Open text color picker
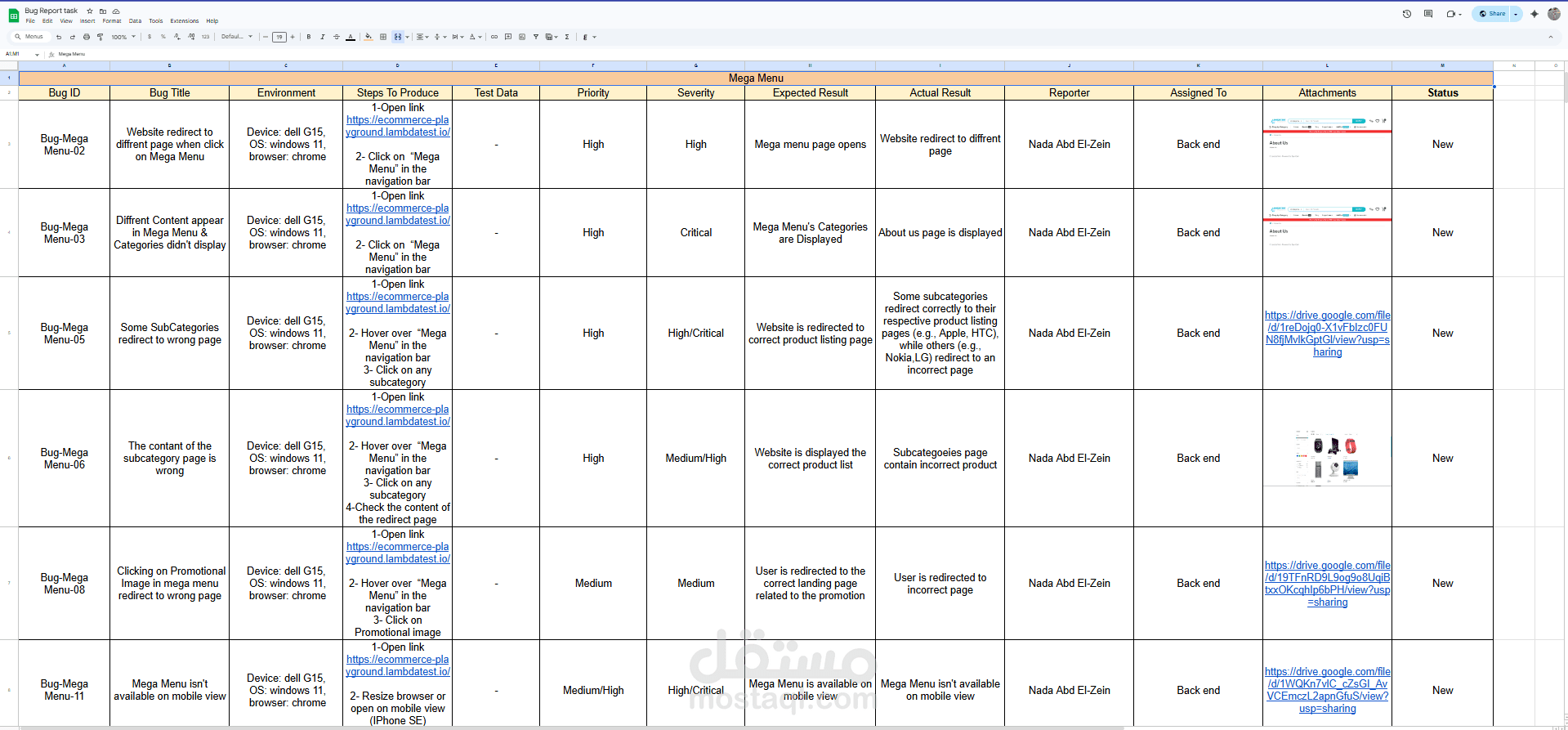 point(351,37)
